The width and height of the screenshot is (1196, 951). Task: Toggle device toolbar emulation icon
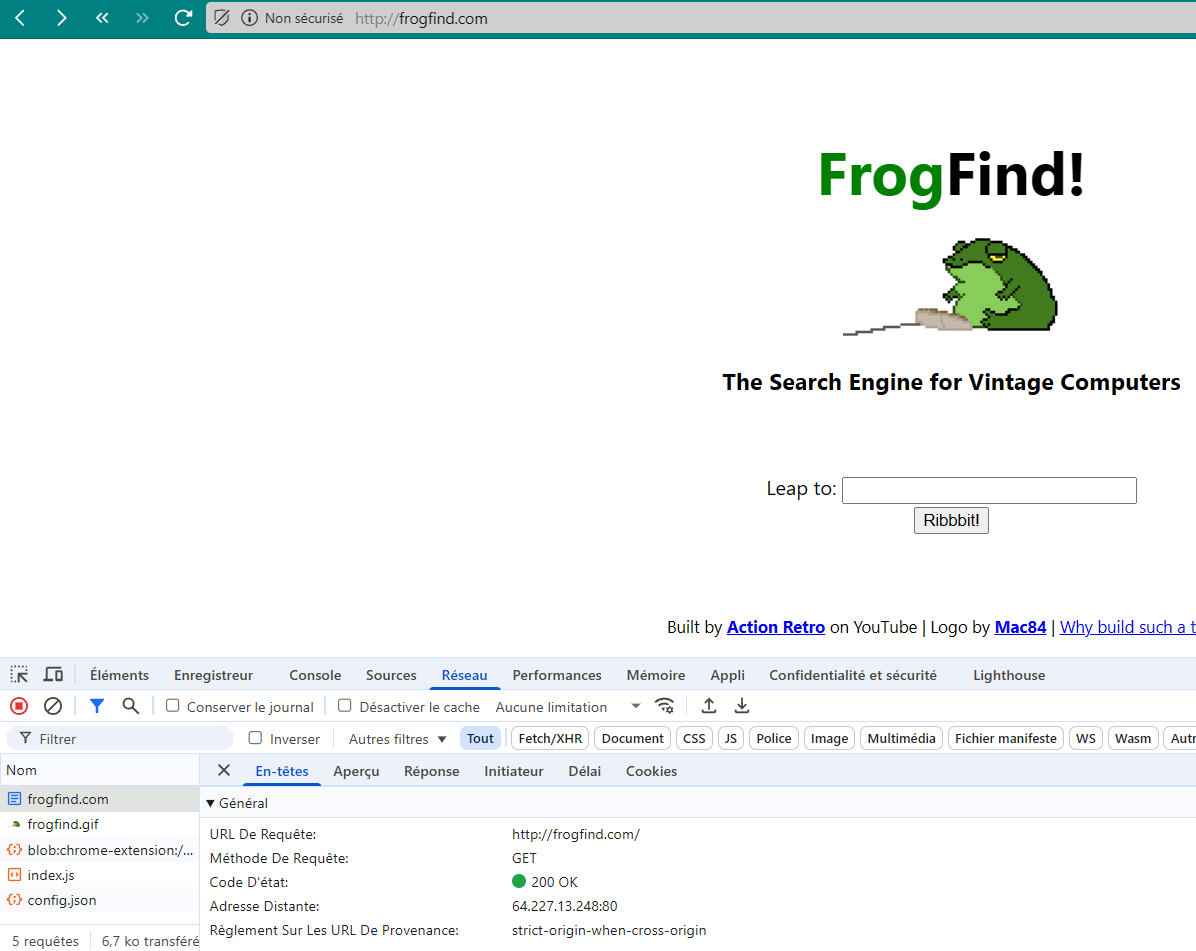(x=53, y=674)
